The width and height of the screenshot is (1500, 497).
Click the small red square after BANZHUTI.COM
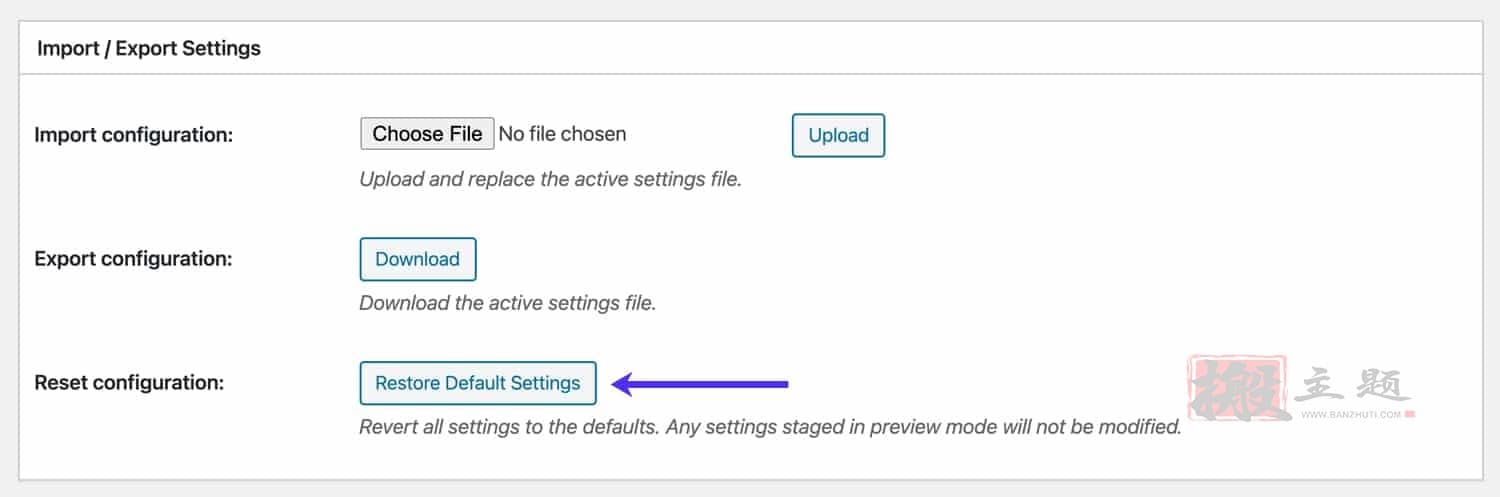[x=1409, y=413]
